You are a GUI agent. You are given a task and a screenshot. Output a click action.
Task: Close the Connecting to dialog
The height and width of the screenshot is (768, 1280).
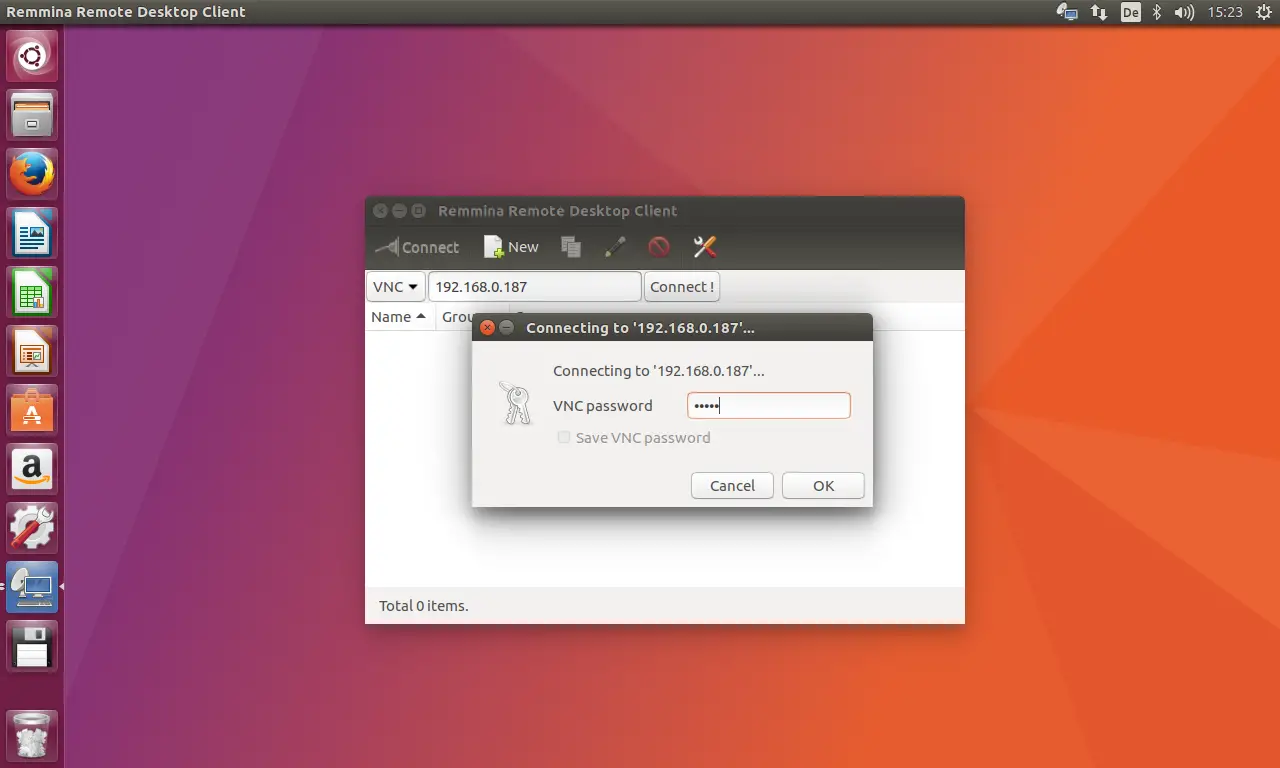point(487,327)
